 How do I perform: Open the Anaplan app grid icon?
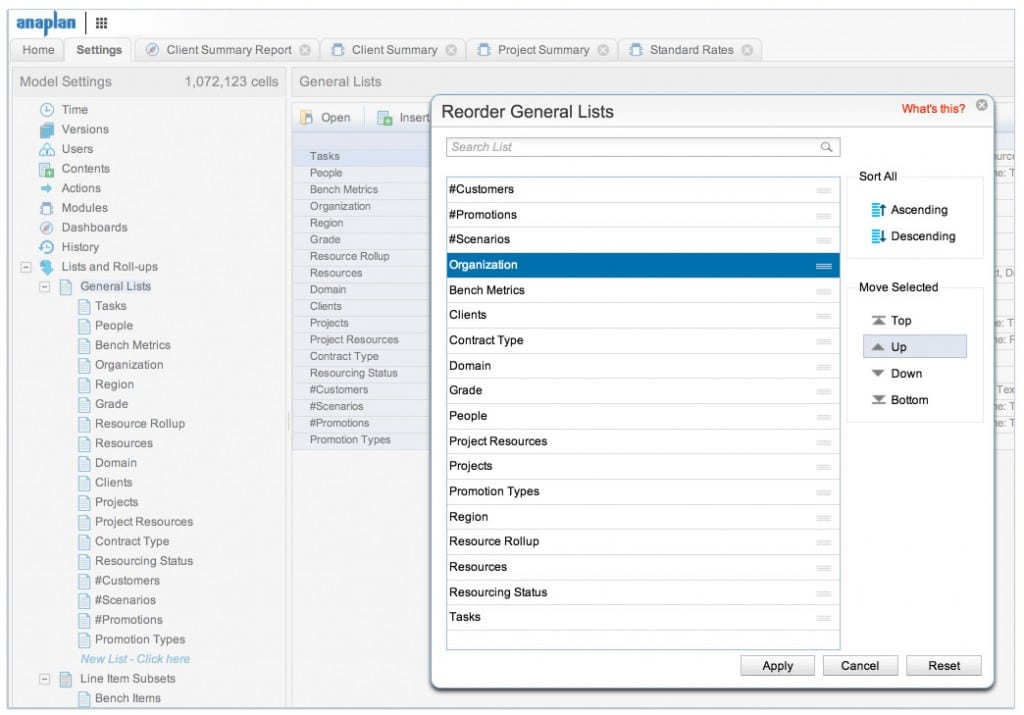(101, 24)
